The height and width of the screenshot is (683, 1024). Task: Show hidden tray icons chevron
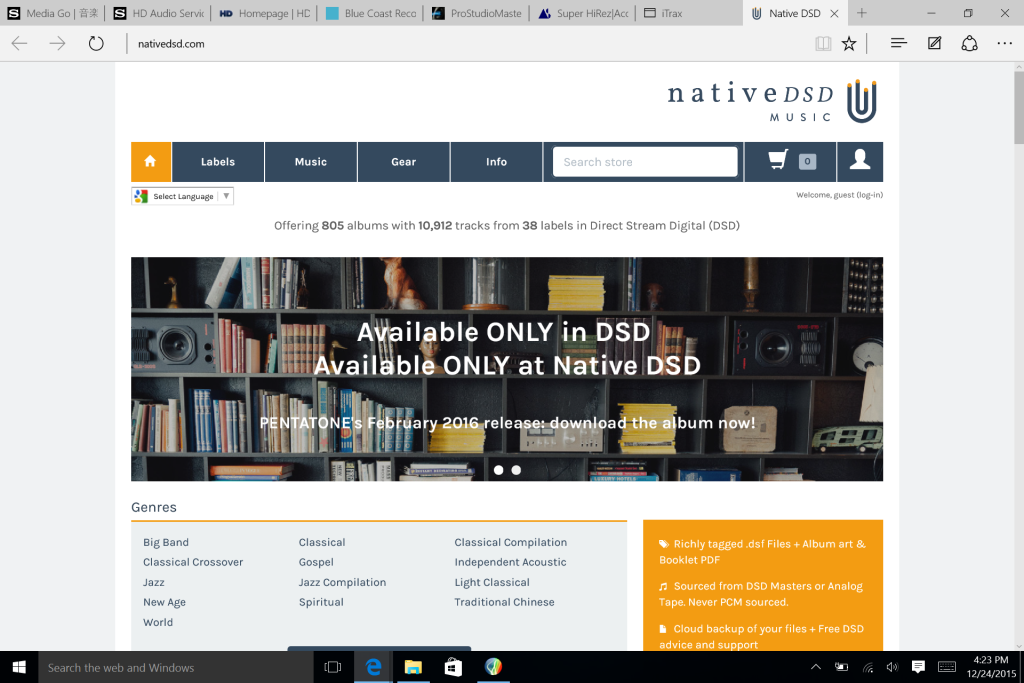[816, 667]
